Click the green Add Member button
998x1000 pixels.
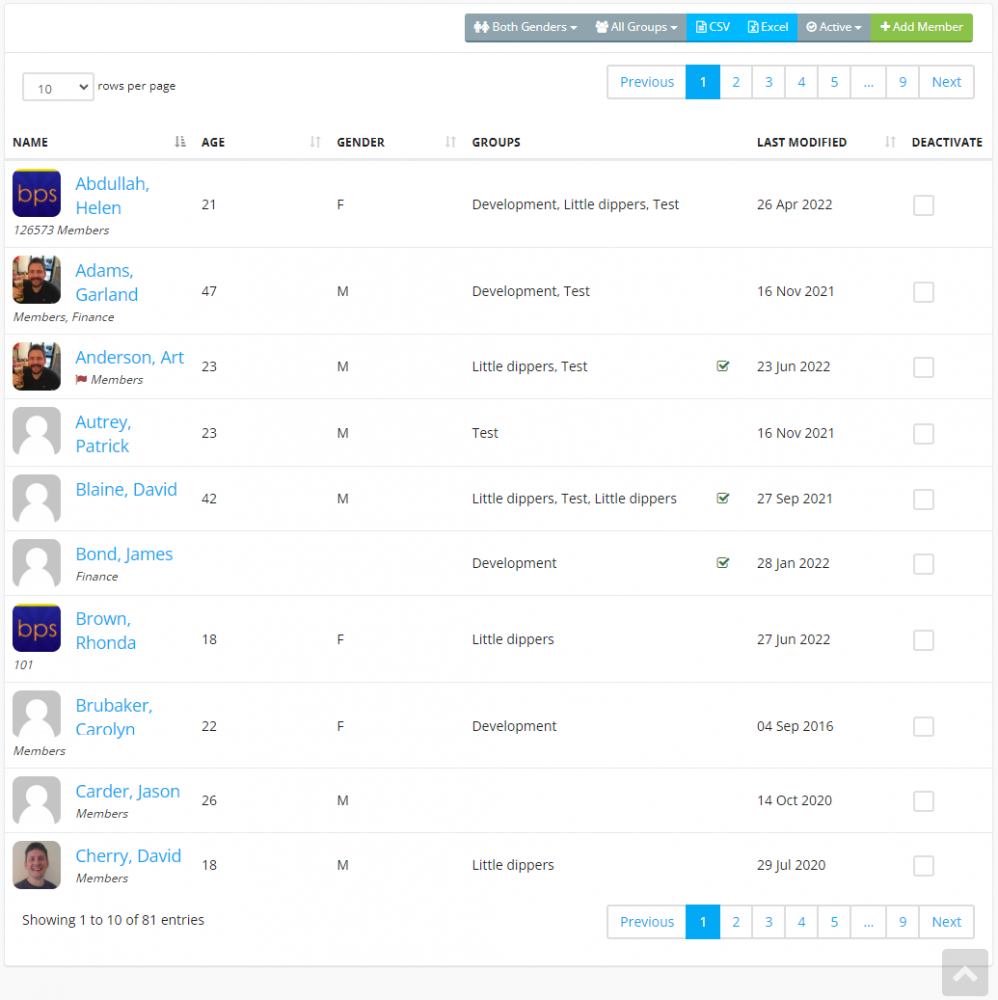click(920, 27)
